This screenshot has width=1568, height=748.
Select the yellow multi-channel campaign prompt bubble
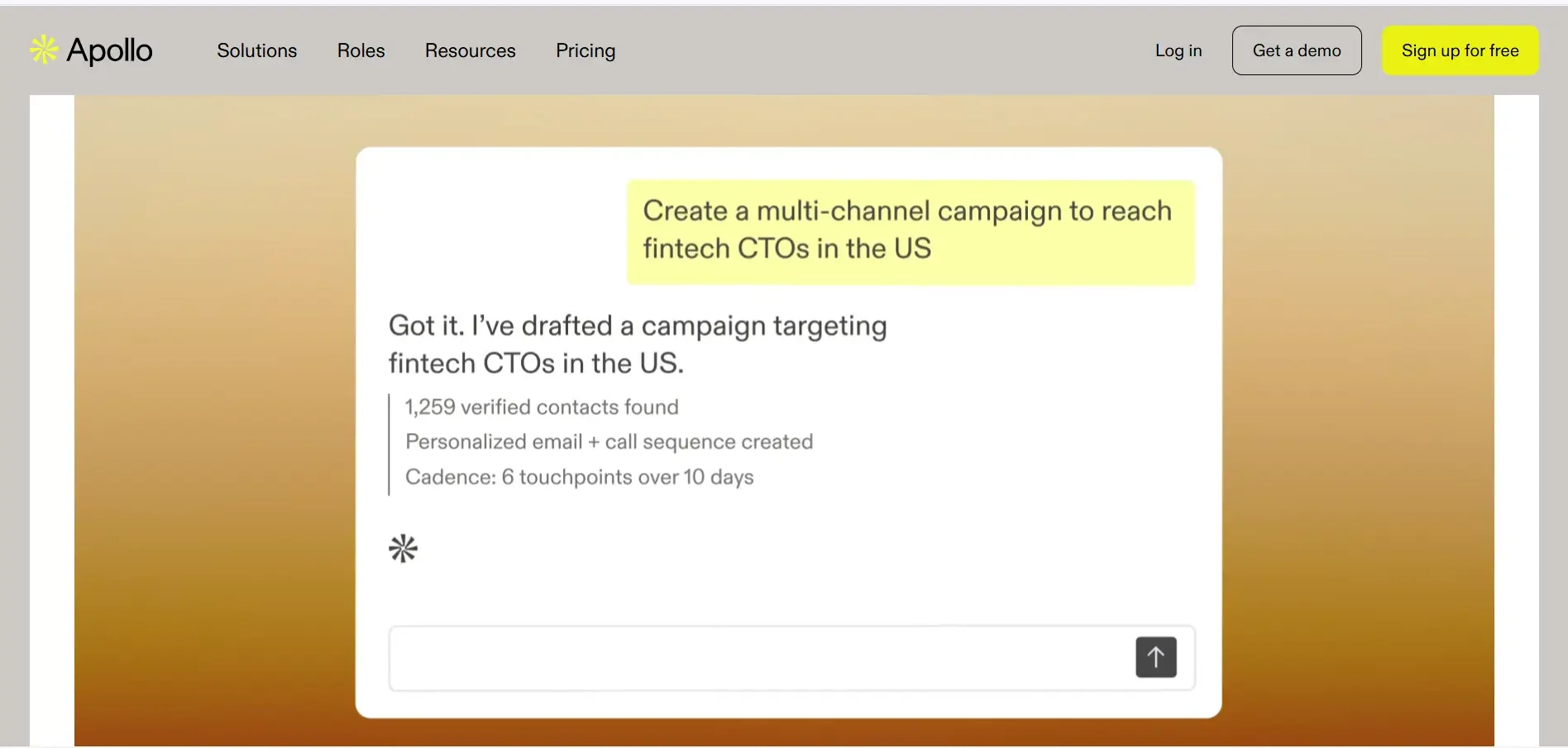(x=911, y=232)
